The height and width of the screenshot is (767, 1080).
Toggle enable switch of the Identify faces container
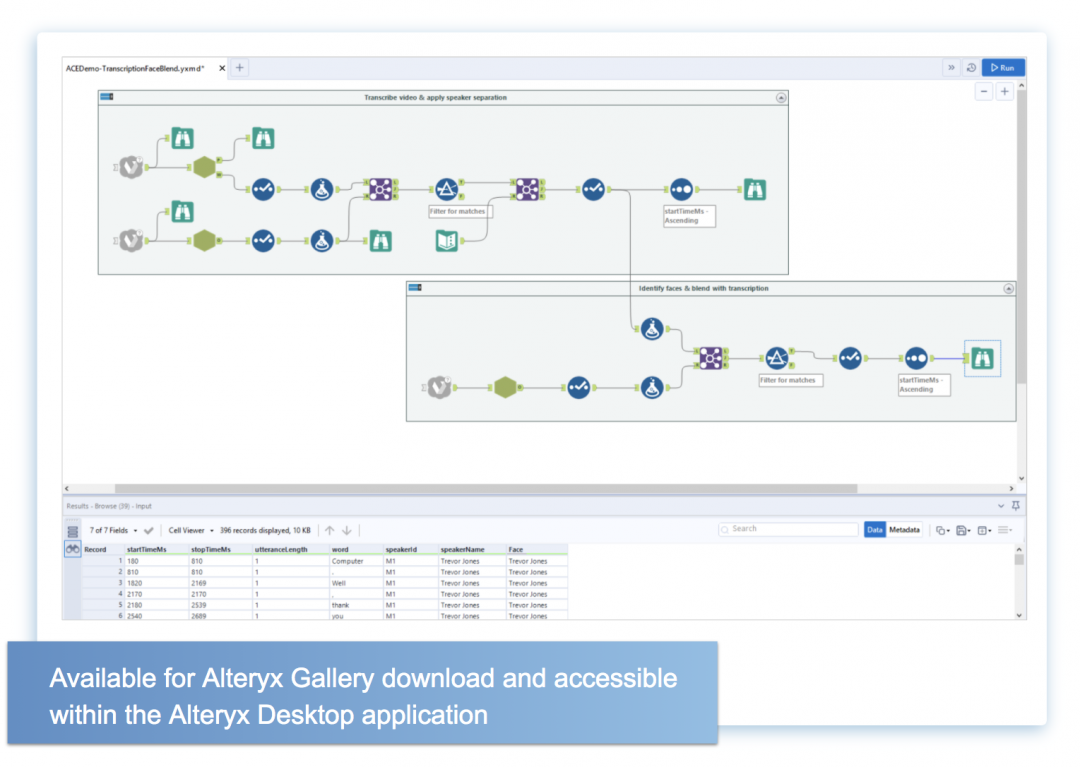click(x=415, y=288)
